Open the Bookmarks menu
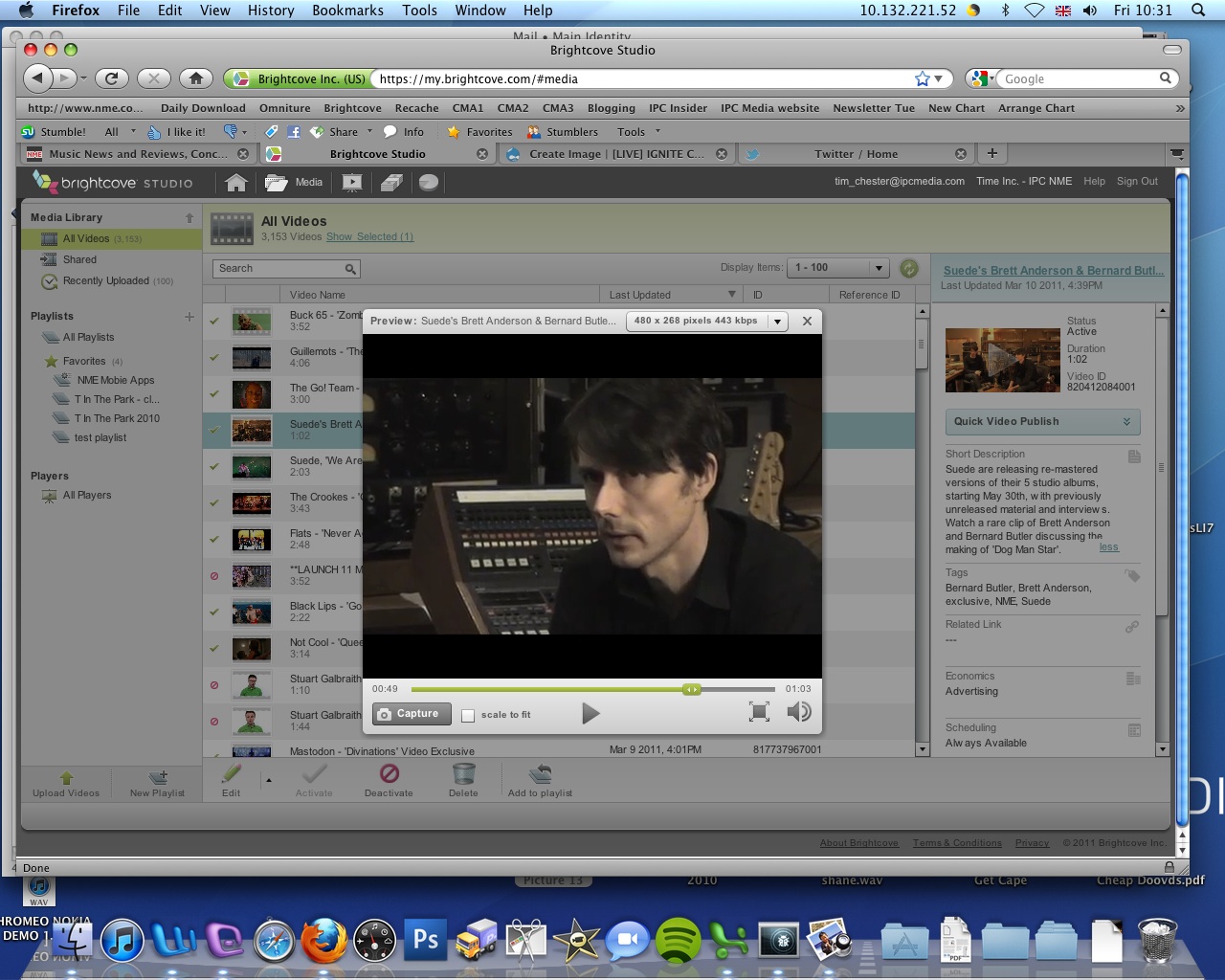This screenshot has width=1225, height=980. tap(347, 10)
